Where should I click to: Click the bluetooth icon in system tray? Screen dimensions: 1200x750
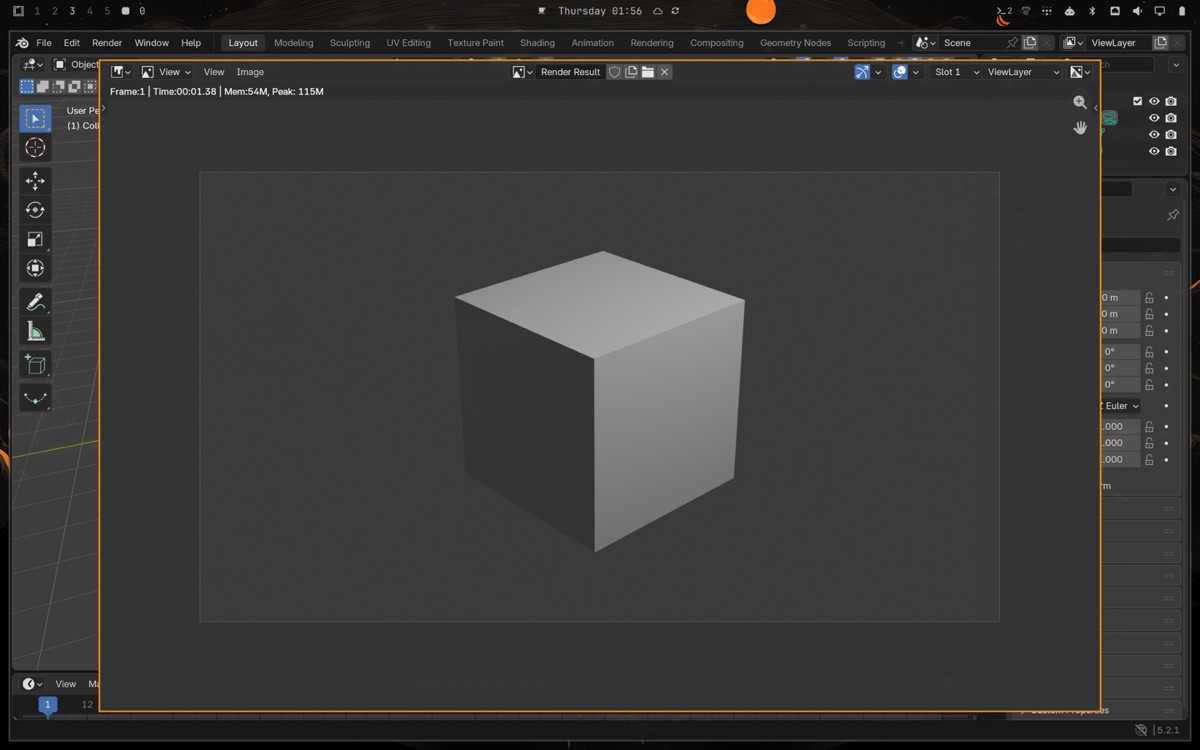point(1092,11)
